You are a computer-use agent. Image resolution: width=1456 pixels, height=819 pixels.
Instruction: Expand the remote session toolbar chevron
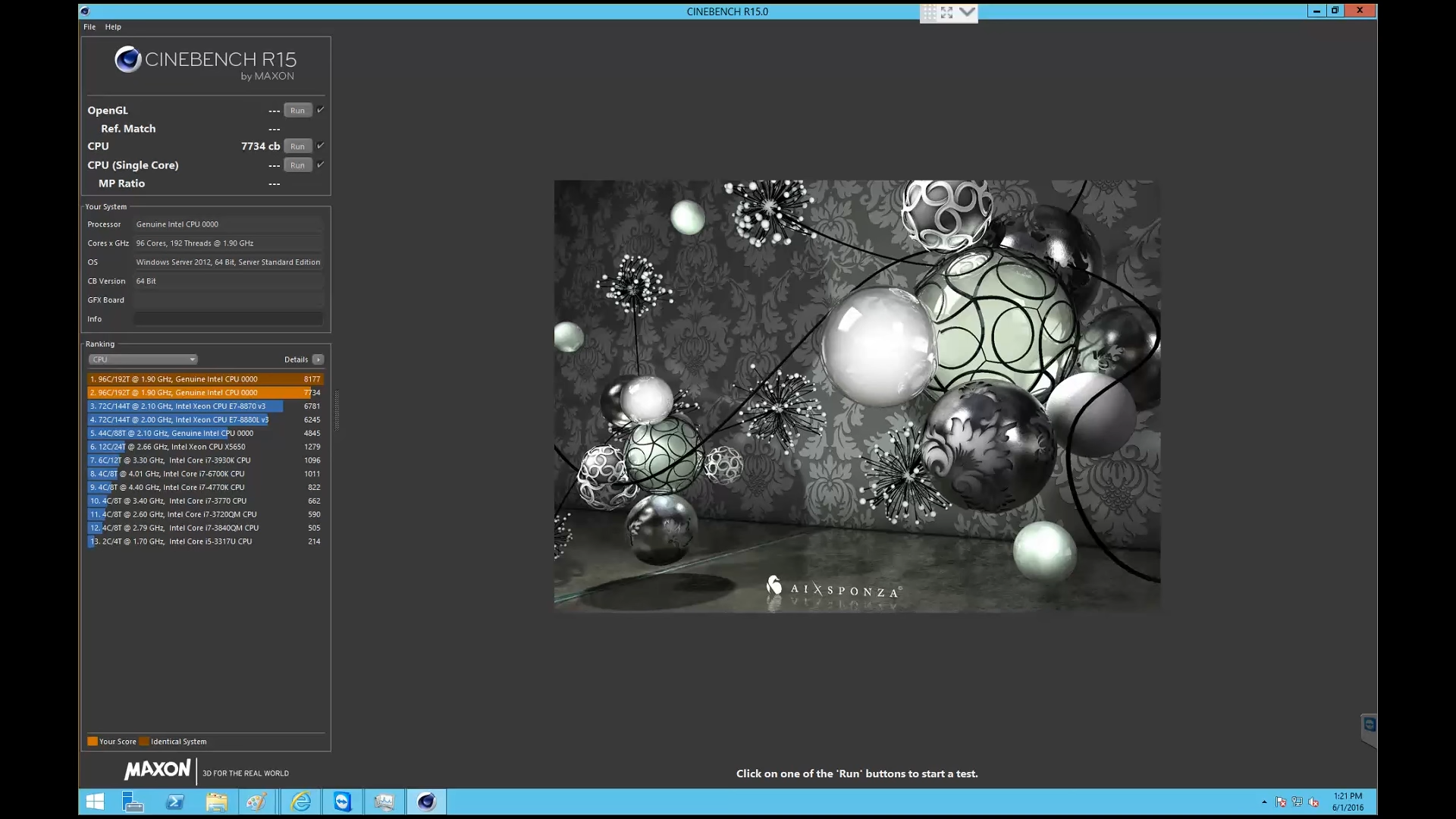[x=967, y=12]
